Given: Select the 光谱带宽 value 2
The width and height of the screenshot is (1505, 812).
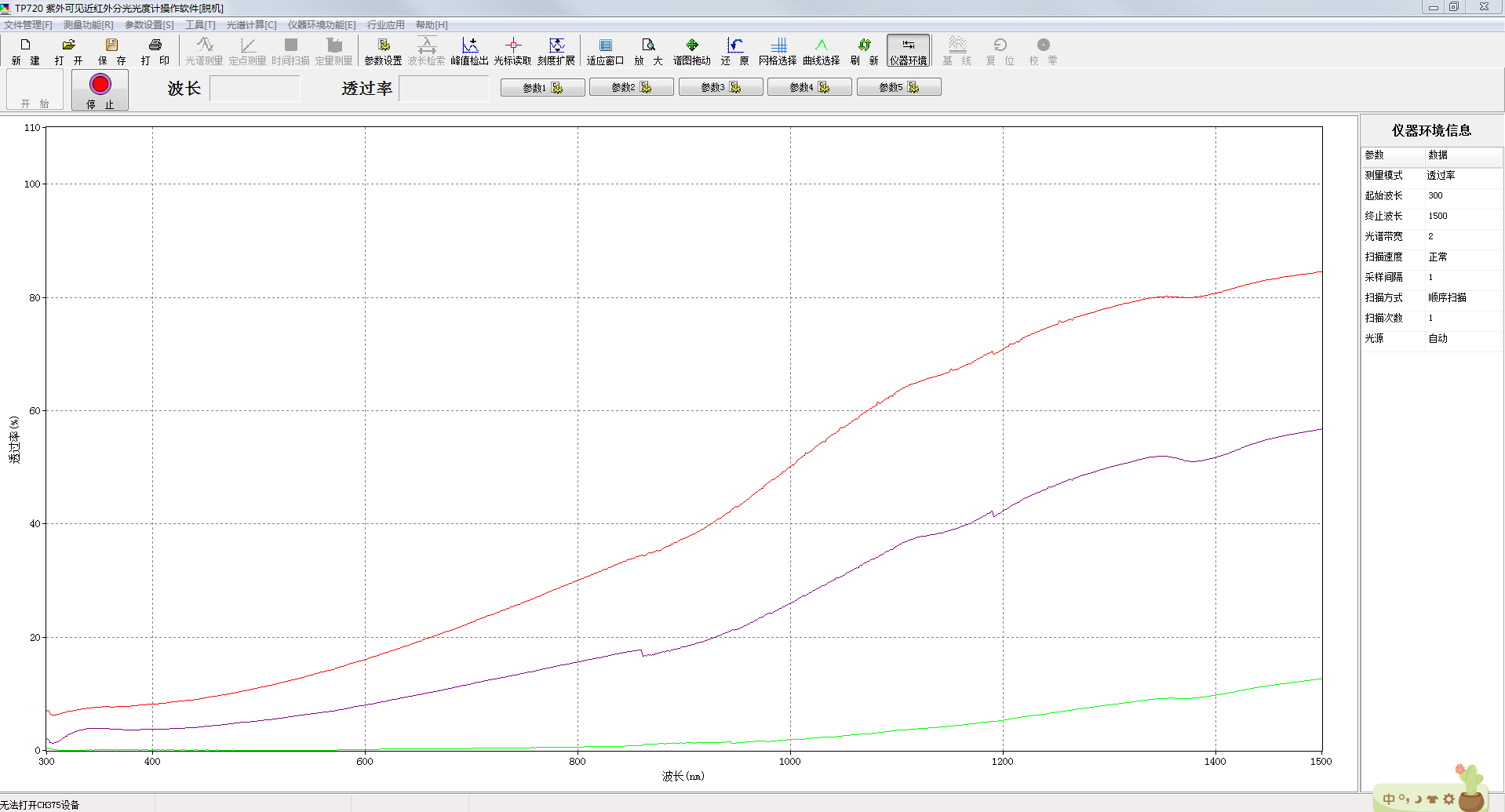Looking at the screenshot, I should click(1430, 237).
